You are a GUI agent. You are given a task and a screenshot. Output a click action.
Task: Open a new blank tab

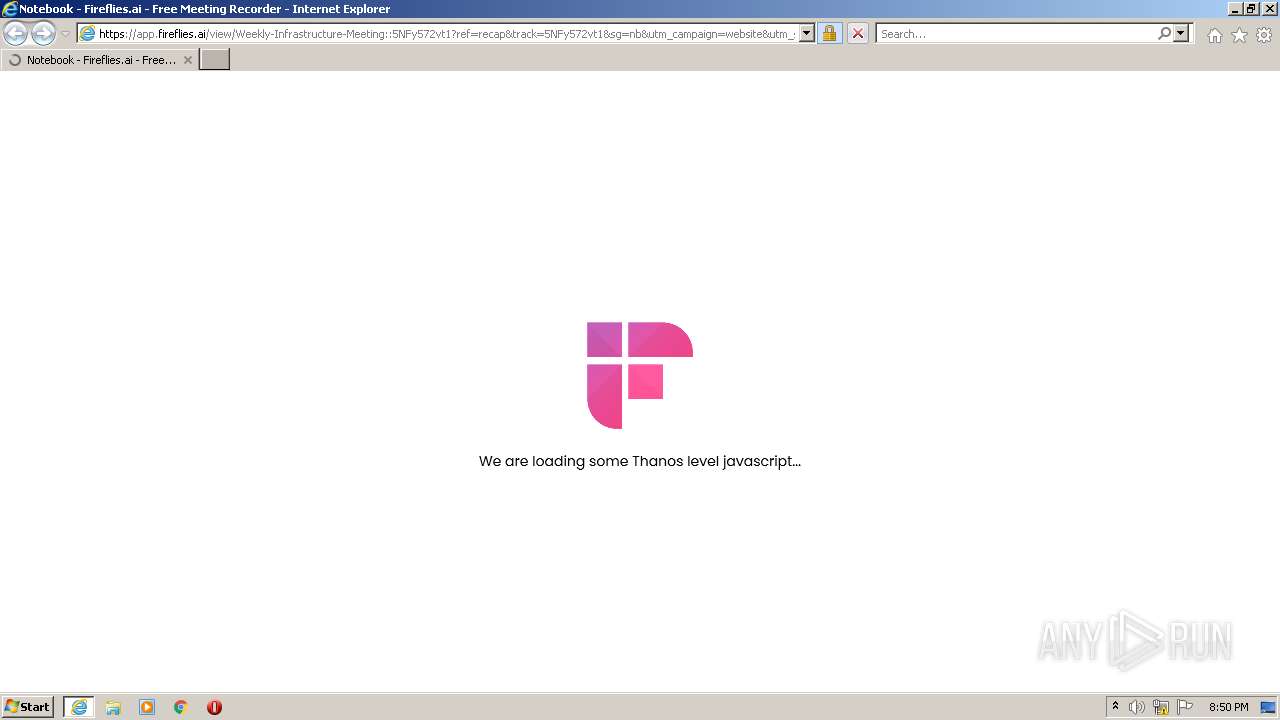pos(215,60)
